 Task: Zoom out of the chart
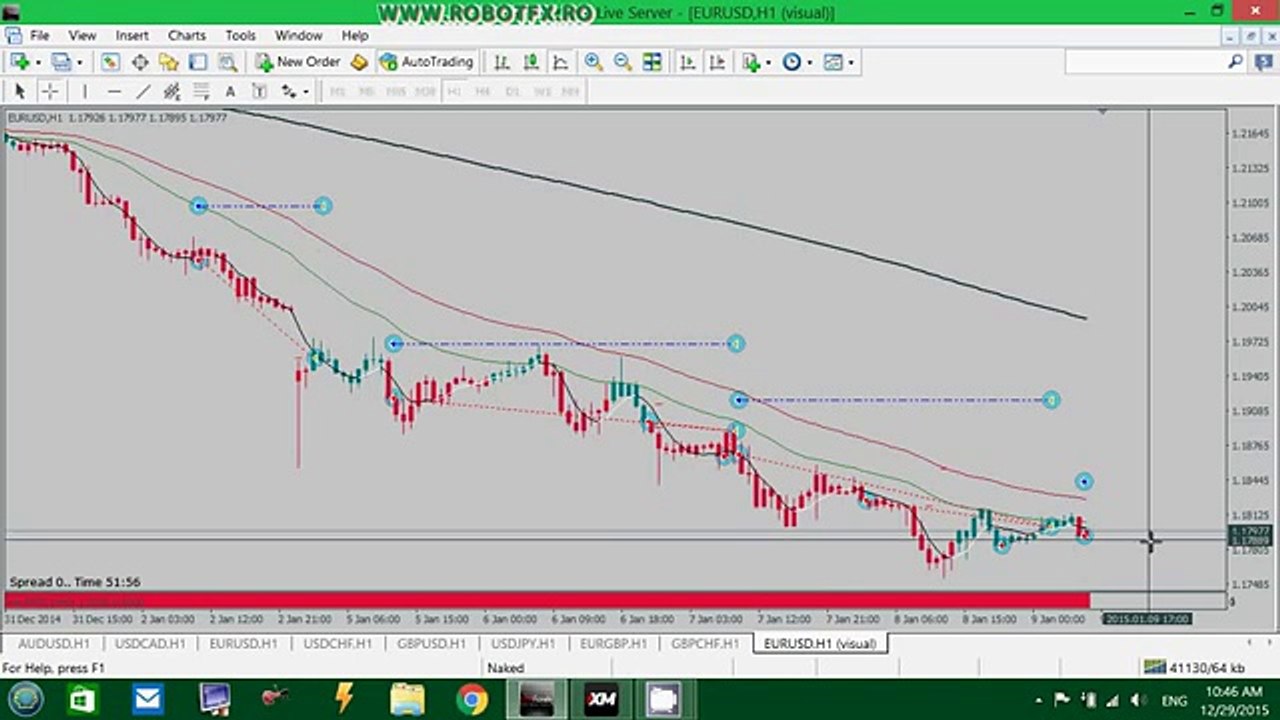[x=623, y=62]
